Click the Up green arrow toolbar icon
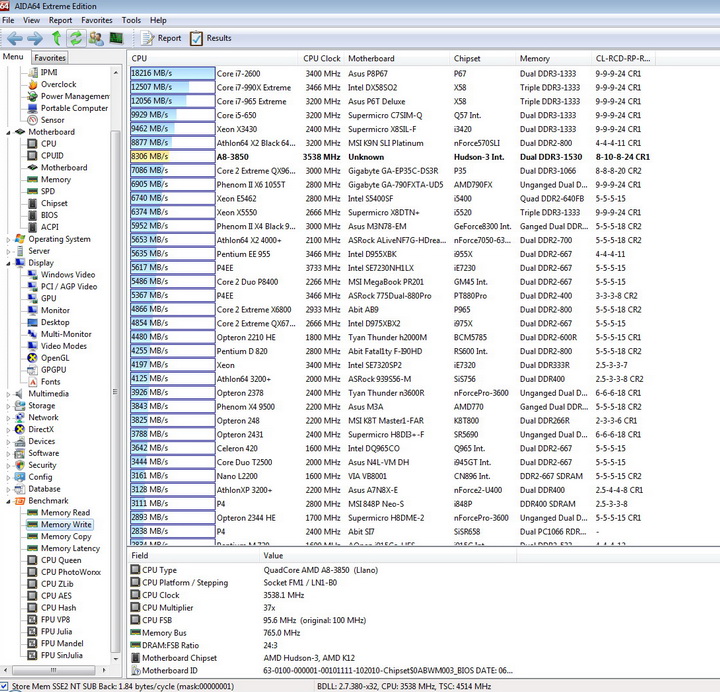720x692 pixels. point(56,38)
